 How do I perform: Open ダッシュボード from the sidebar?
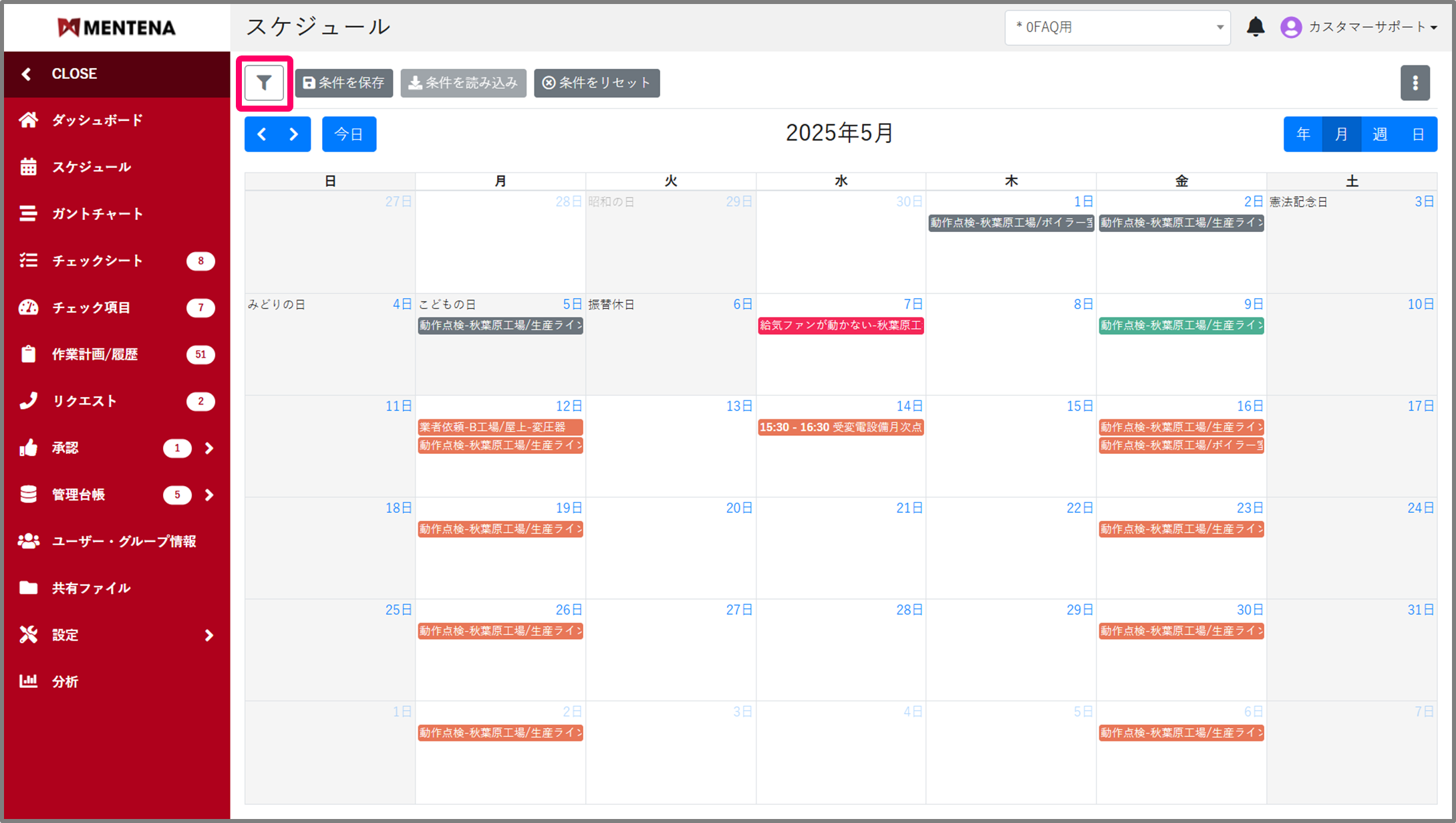tap(97, 120)
